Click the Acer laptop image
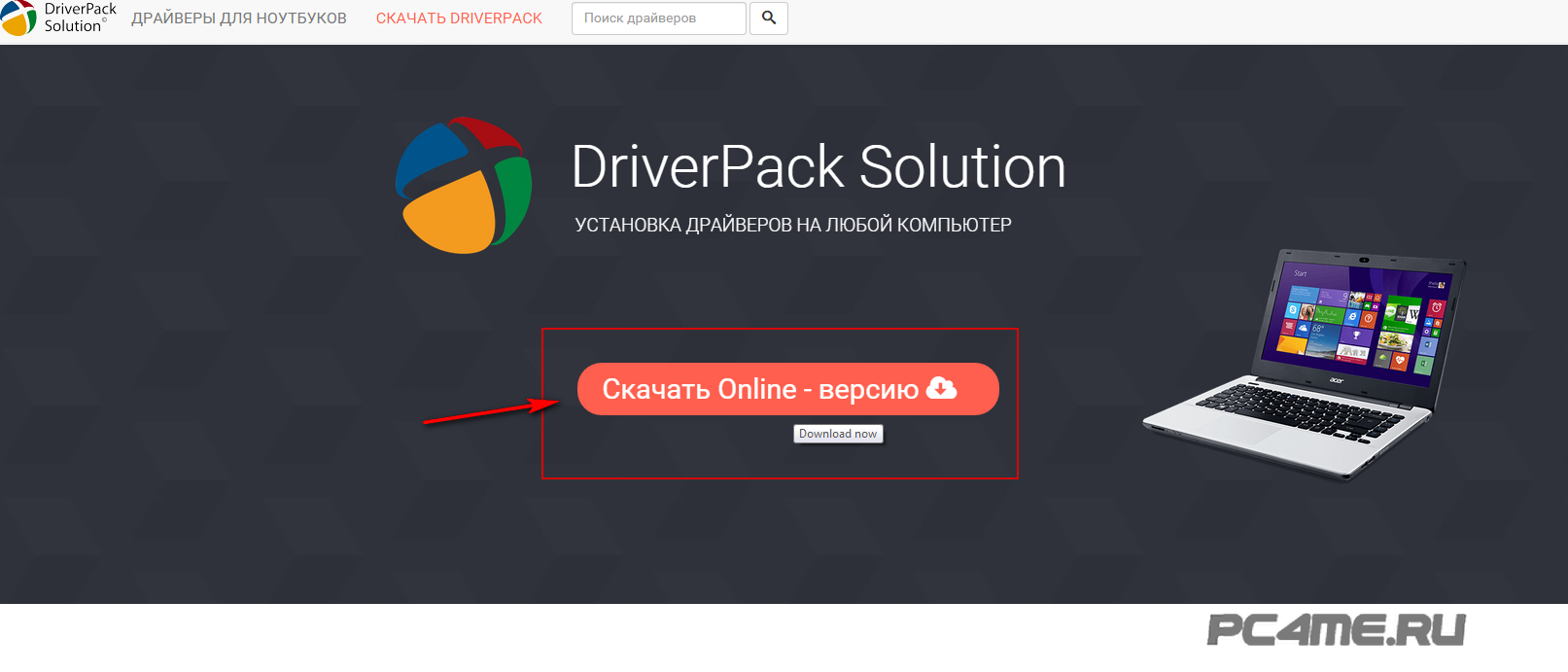Image resolution: width=1568 pixels, height=672 pixels. [1305, 365]
